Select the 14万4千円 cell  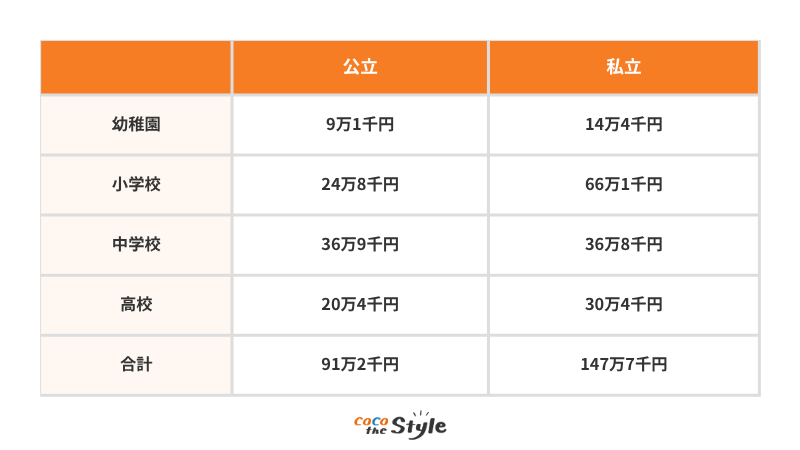point(623,124)
